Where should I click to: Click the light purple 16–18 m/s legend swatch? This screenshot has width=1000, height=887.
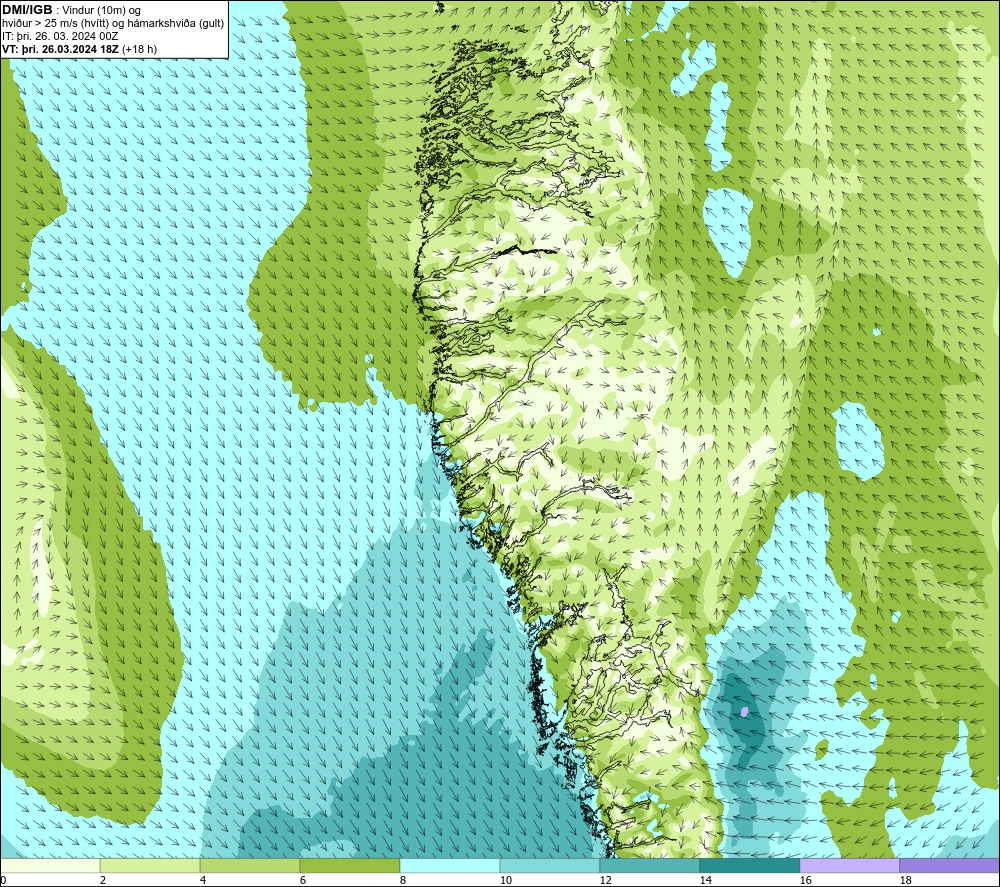click(x=849, y=866)
